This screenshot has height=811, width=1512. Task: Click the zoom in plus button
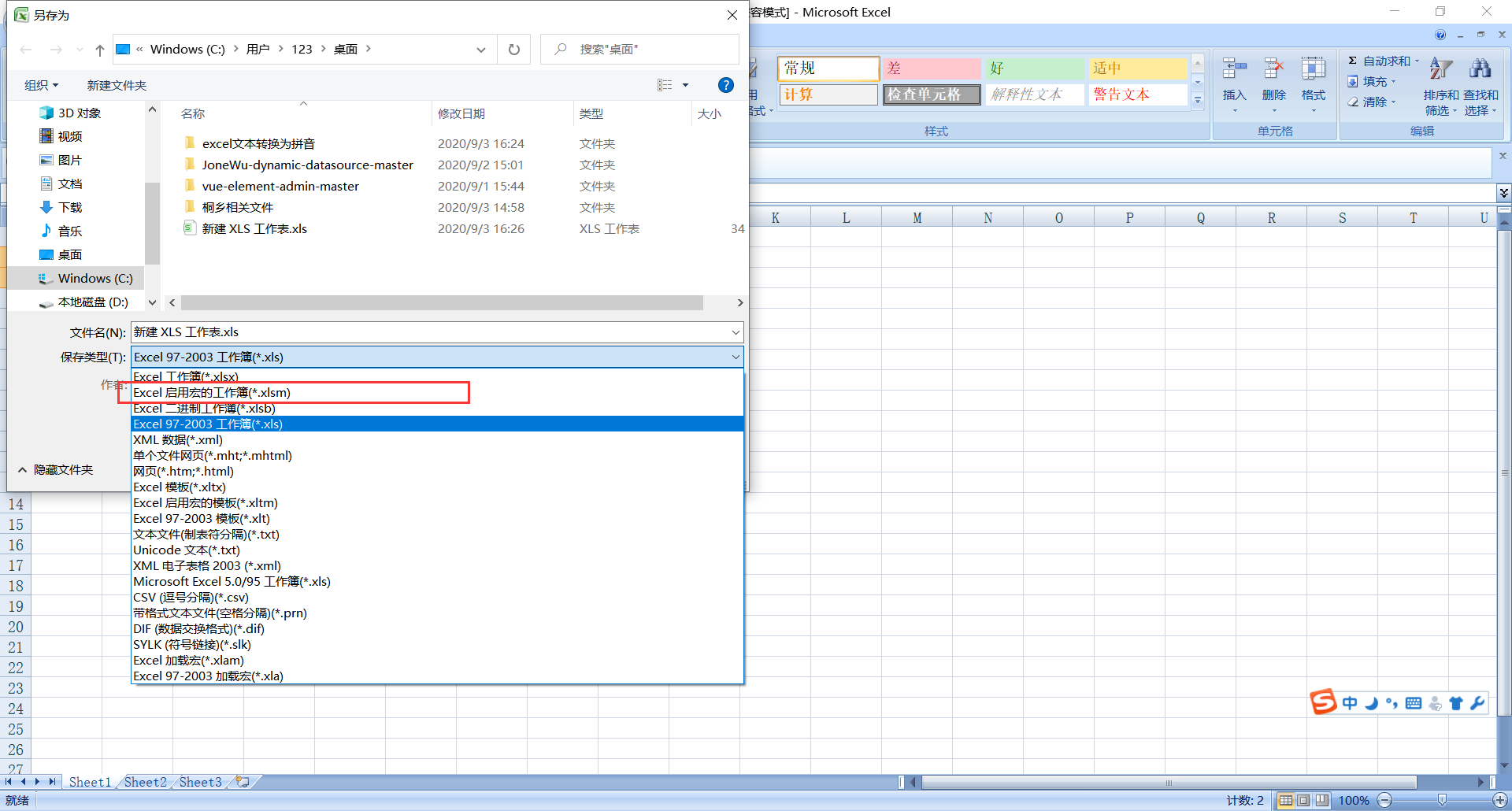pyautogui.click(x=1500, y=801)
